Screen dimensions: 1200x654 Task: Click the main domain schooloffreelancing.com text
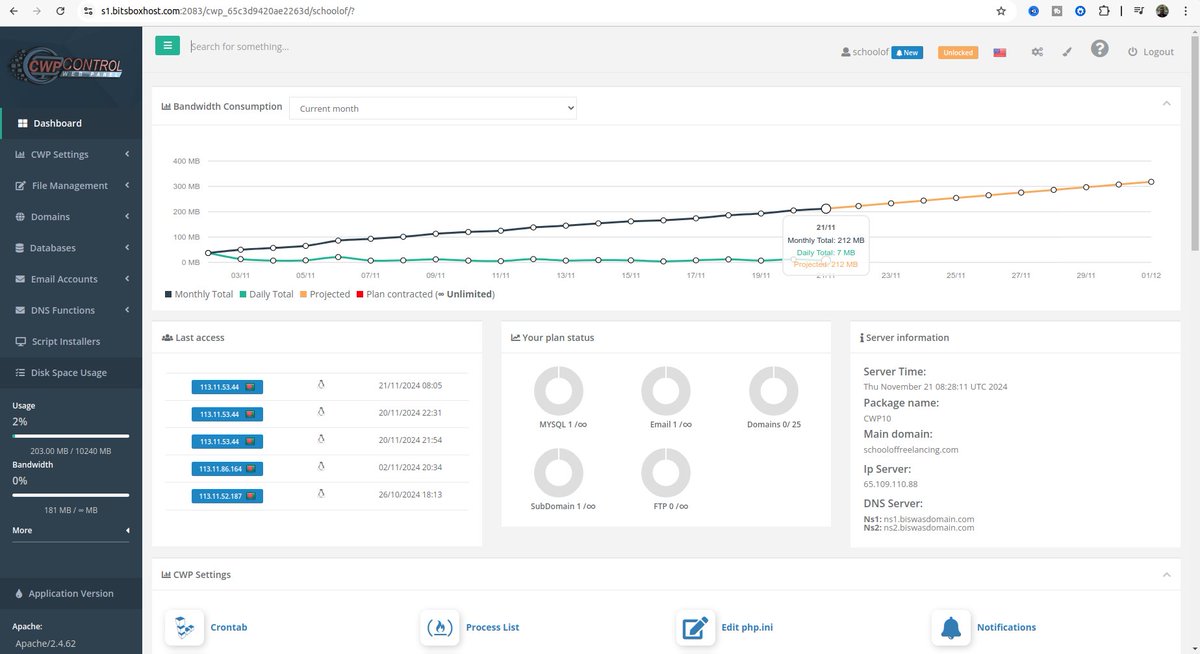click(911, 449)
